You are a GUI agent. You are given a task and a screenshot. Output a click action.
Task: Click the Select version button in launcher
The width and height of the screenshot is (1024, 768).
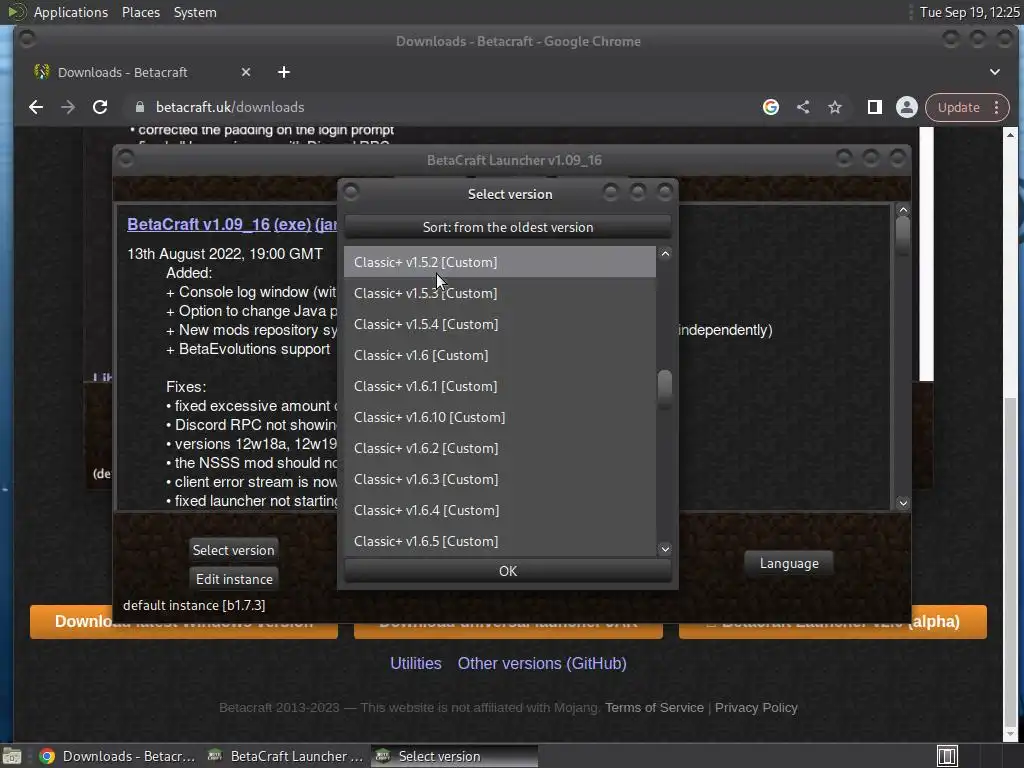233,550
